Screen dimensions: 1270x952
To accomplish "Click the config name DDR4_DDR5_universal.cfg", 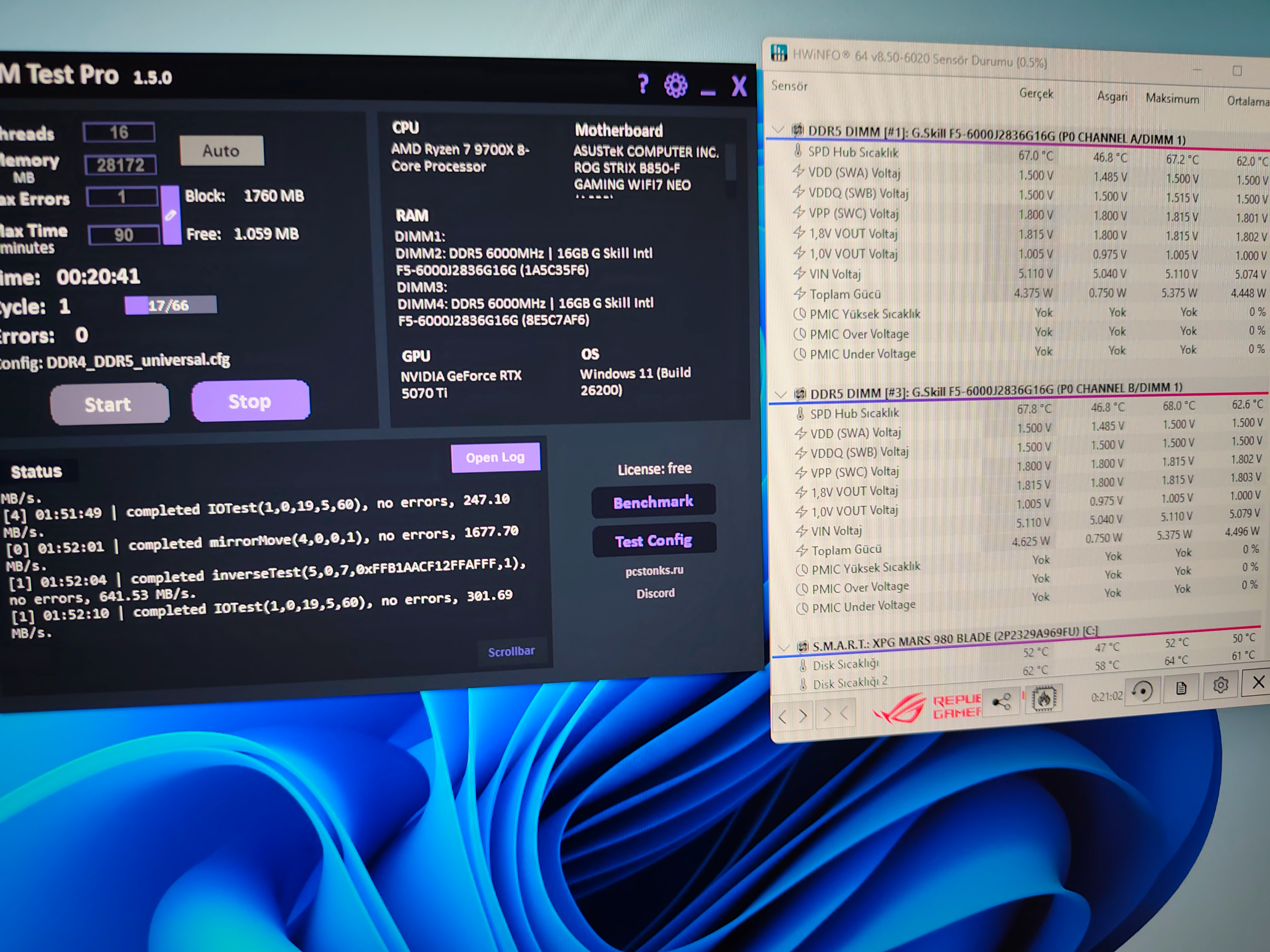I will [x=138, y=361].
